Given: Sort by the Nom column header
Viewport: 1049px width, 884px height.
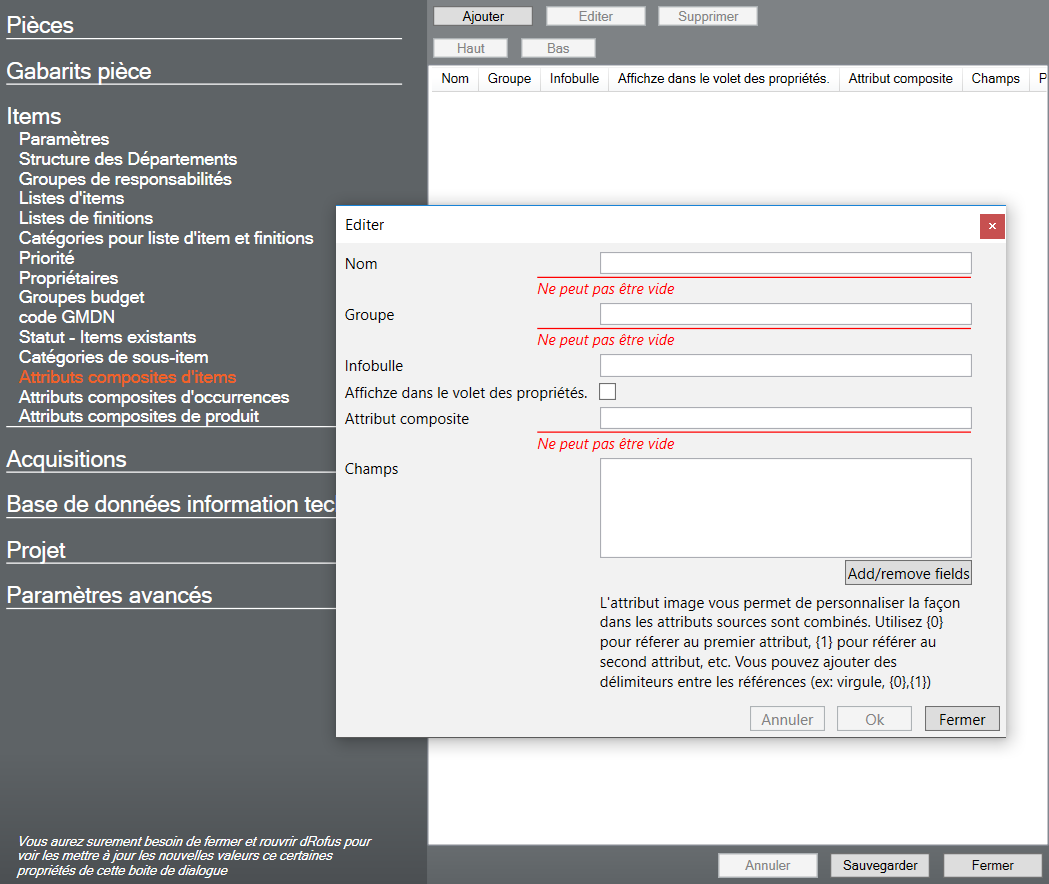Looking at the screenshot, I should tap(455, 78).
